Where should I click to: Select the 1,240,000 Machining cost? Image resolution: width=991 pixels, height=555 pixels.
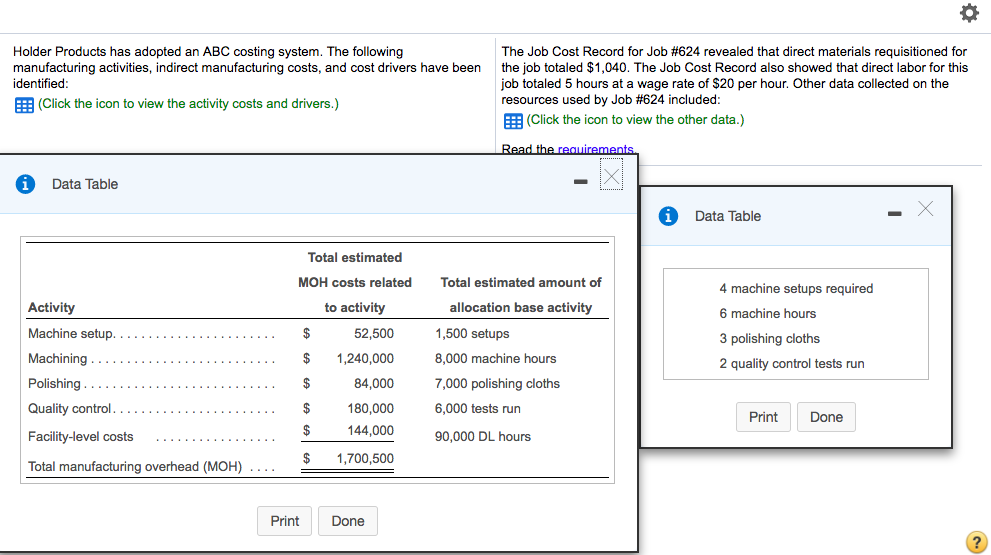[365, 358]
